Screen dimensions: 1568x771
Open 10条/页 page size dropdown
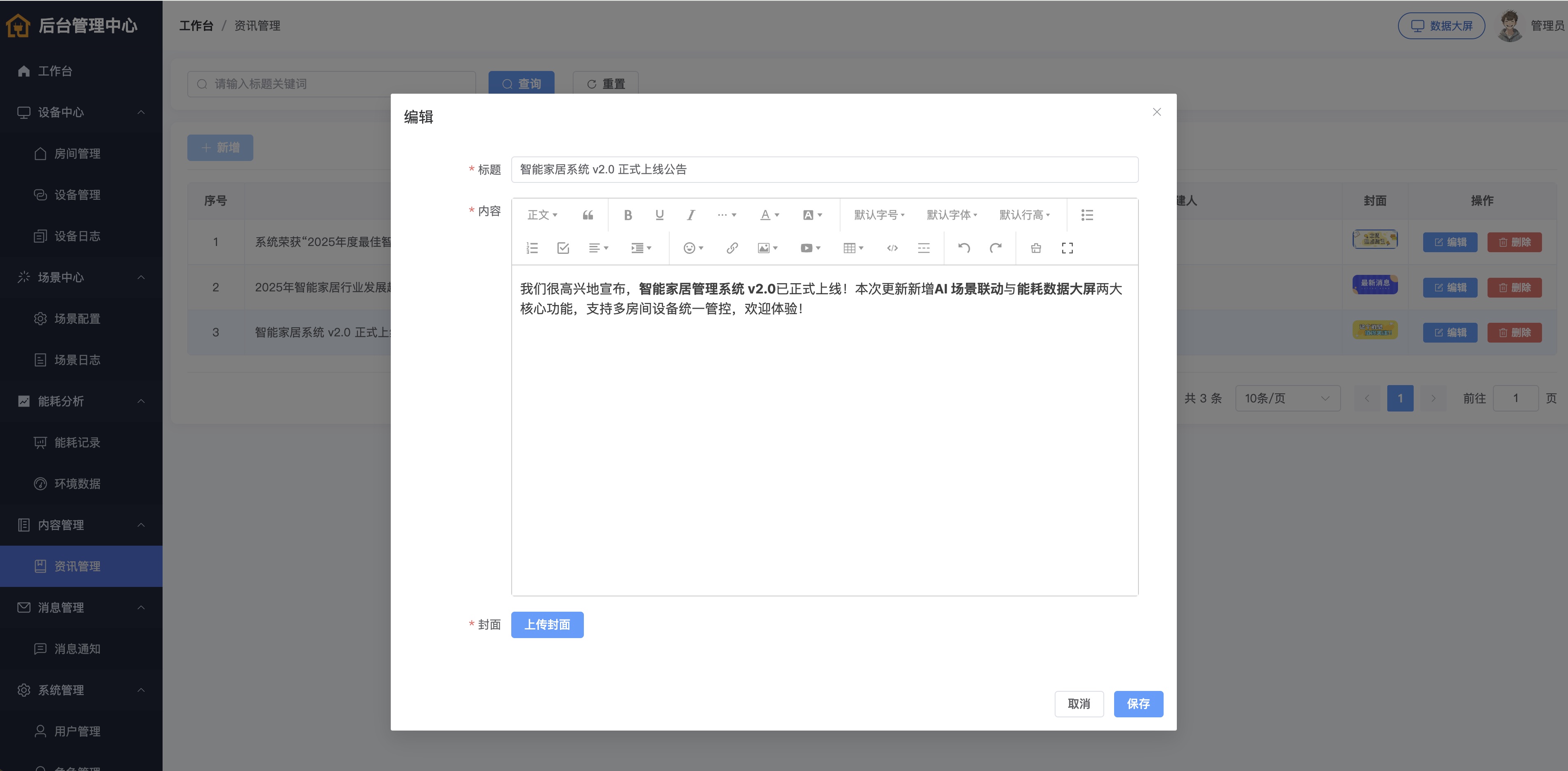[1287, 398]
